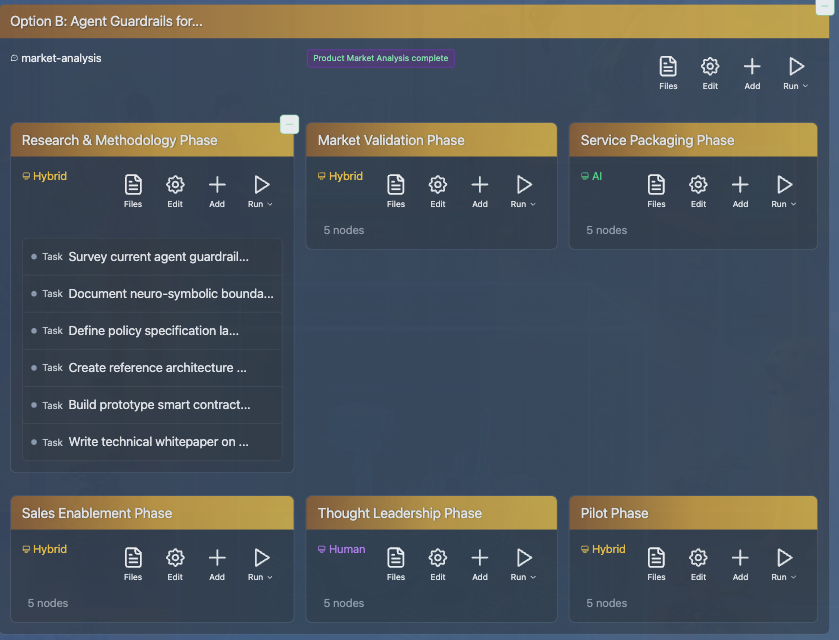
Task: Open Run dropdown arrow in Thought Leadership Phase
Action: click(533, 577)
